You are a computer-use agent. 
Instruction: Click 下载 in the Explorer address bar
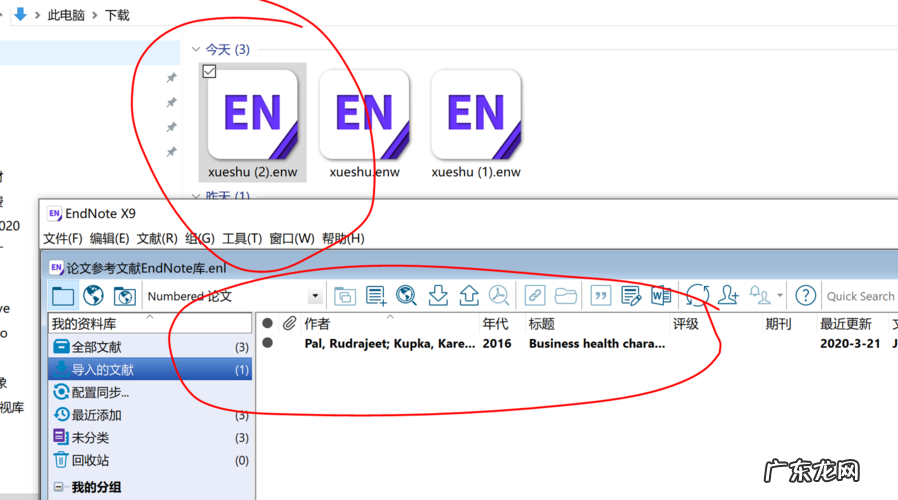tap(117, 15)
